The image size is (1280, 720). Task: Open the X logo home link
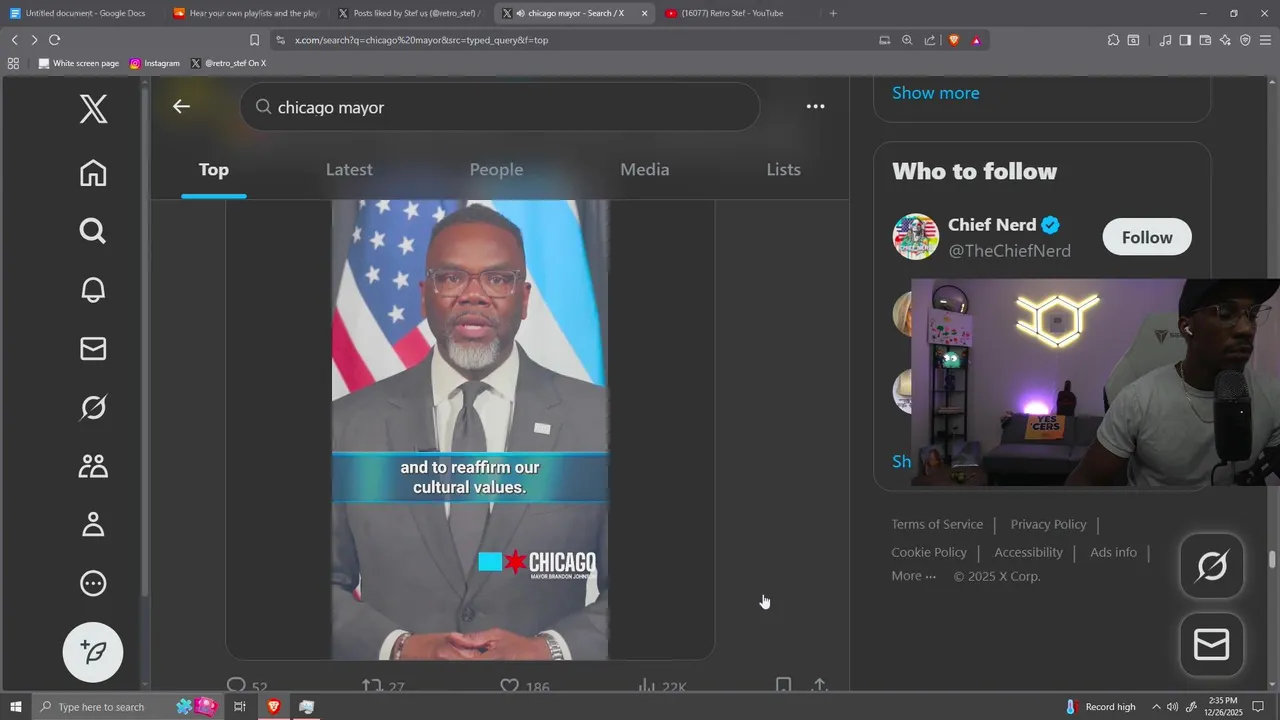[93, 108]
